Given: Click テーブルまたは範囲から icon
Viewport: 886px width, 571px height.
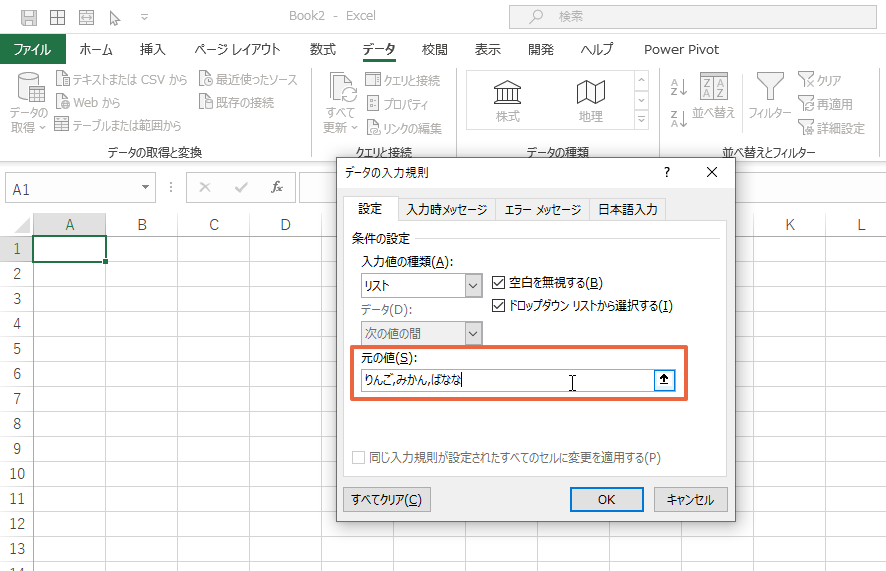Looking at the screenshot, I should [x=62, y=124].
